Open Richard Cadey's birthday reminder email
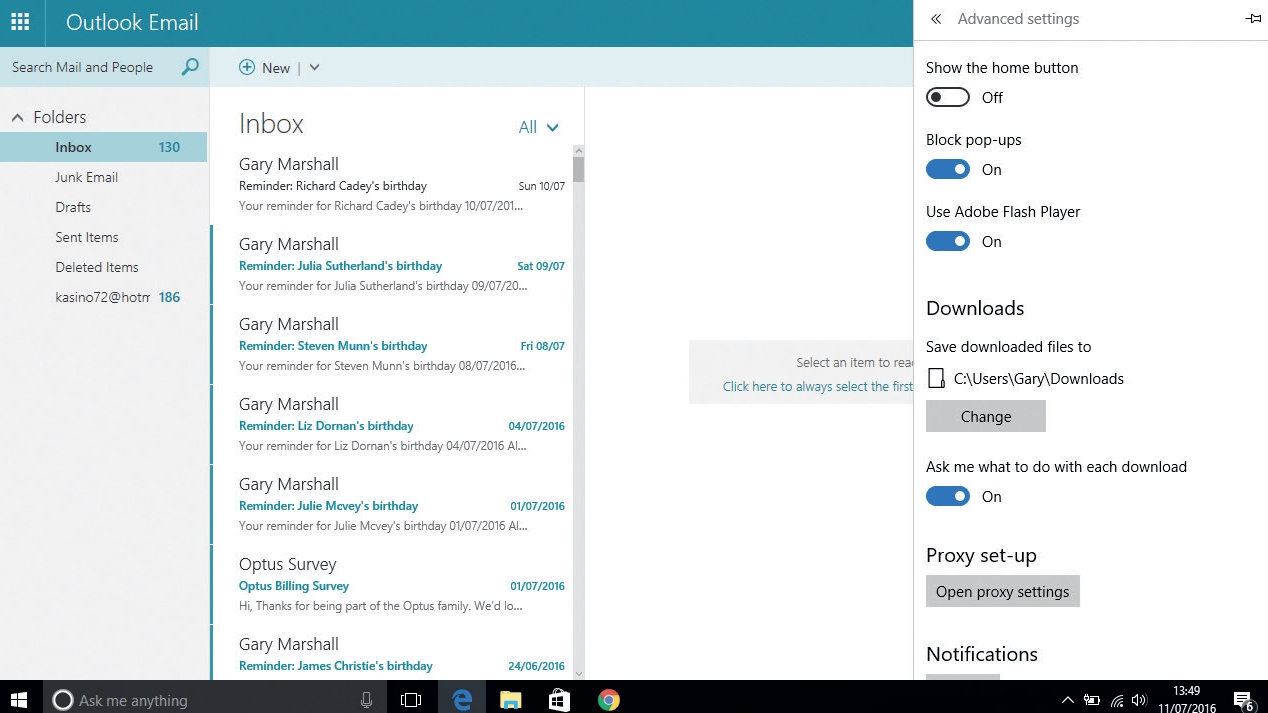The height and width of the screenshot is (713, 1268). (x=391, y=185)
